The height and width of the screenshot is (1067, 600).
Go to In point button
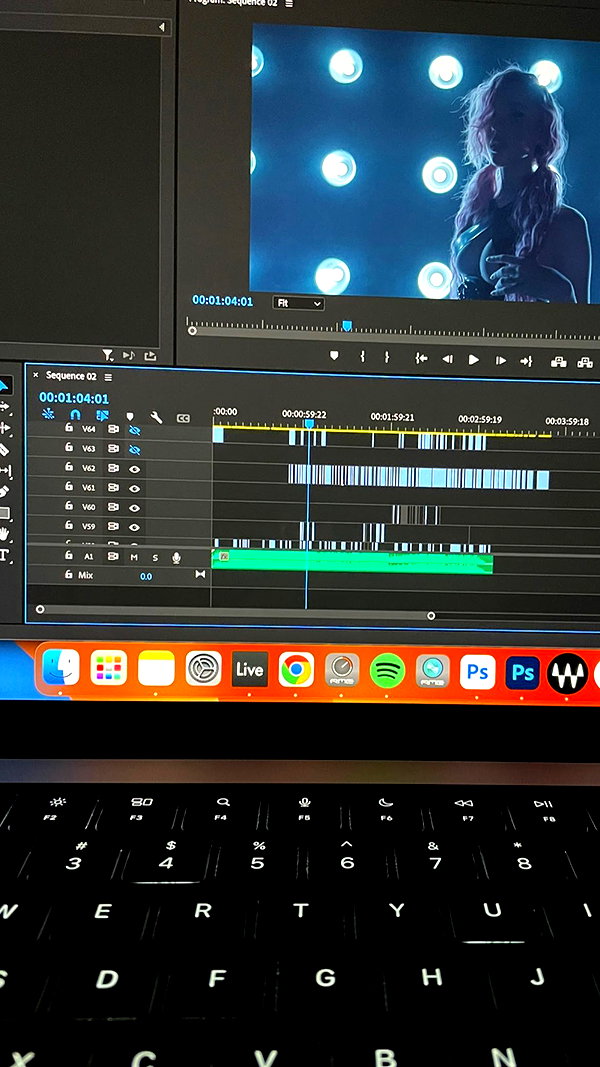tap(421, 359)
